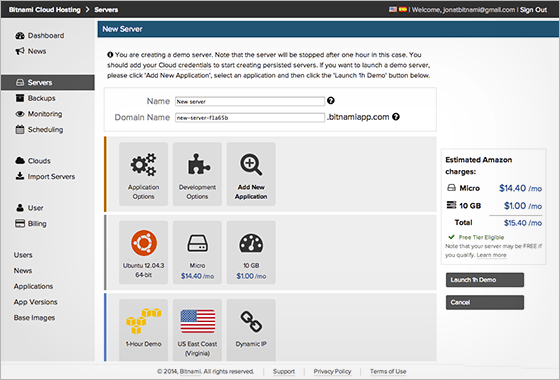Open Privacy Policy footer link

point(332,371)
